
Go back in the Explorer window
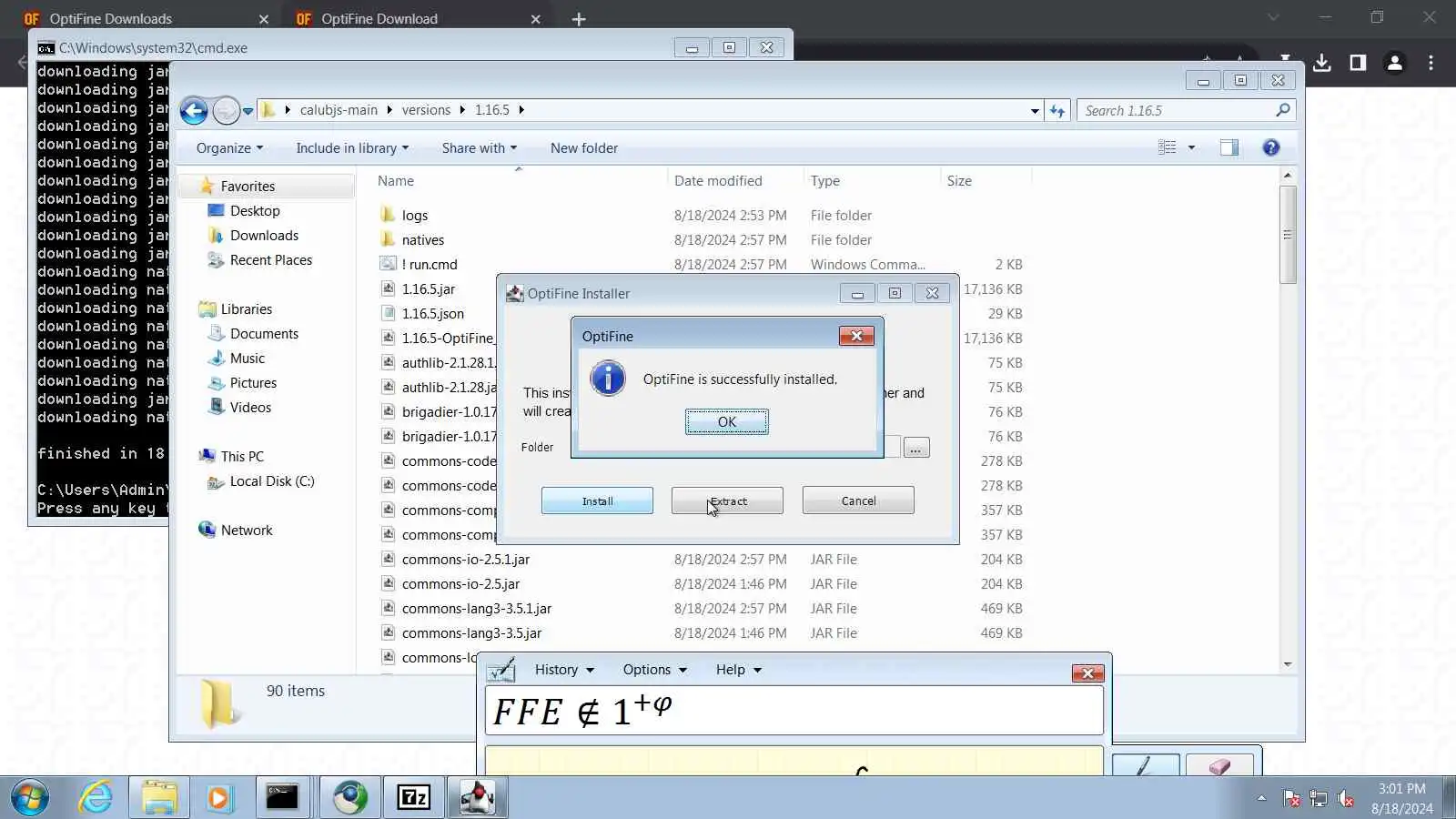pyautogui.click(x=194, y=110)
